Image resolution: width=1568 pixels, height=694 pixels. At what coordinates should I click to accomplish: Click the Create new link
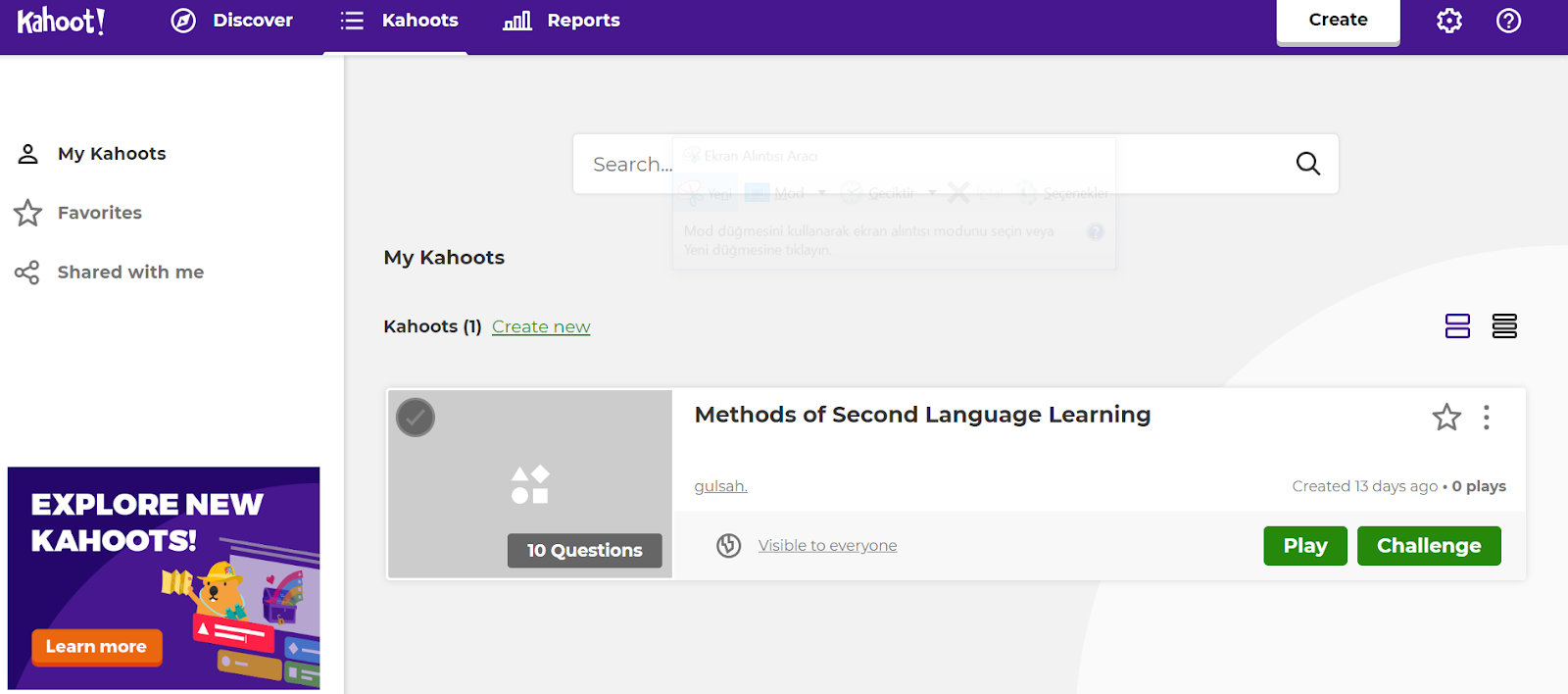coord(541,327)
